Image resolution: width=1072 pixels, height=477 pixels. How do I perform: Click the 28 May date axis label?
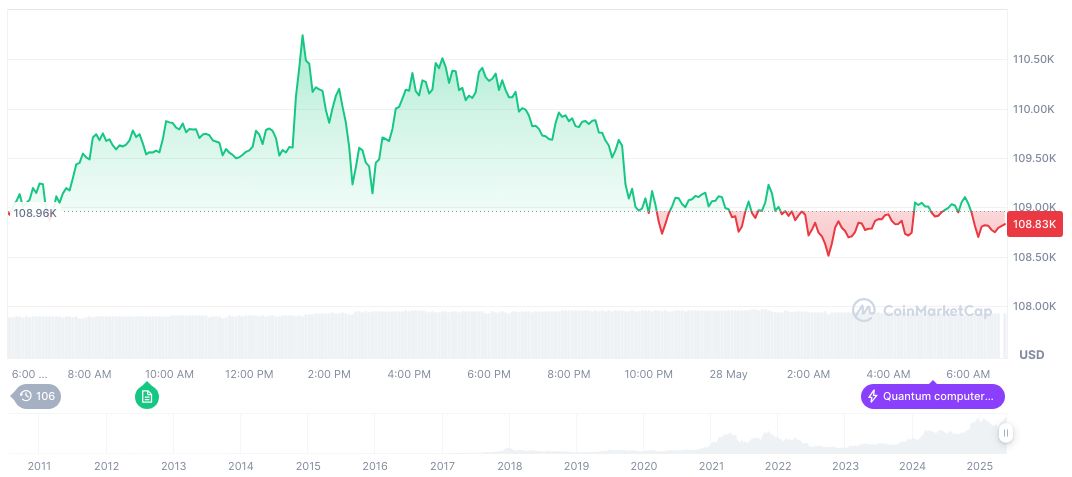pyautogui.click(x=728, y=374)
